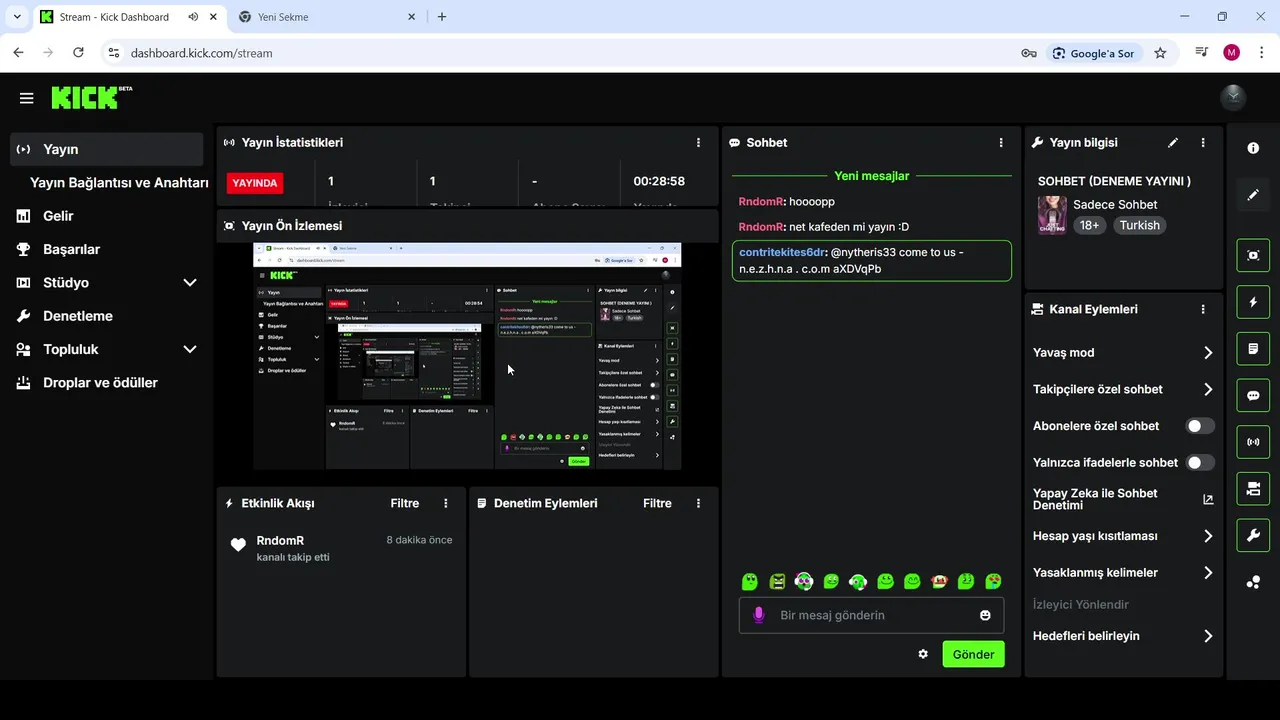Edit stream info with the pencil icon
Screen dimensions: 1280x720
pos(1173,143)
